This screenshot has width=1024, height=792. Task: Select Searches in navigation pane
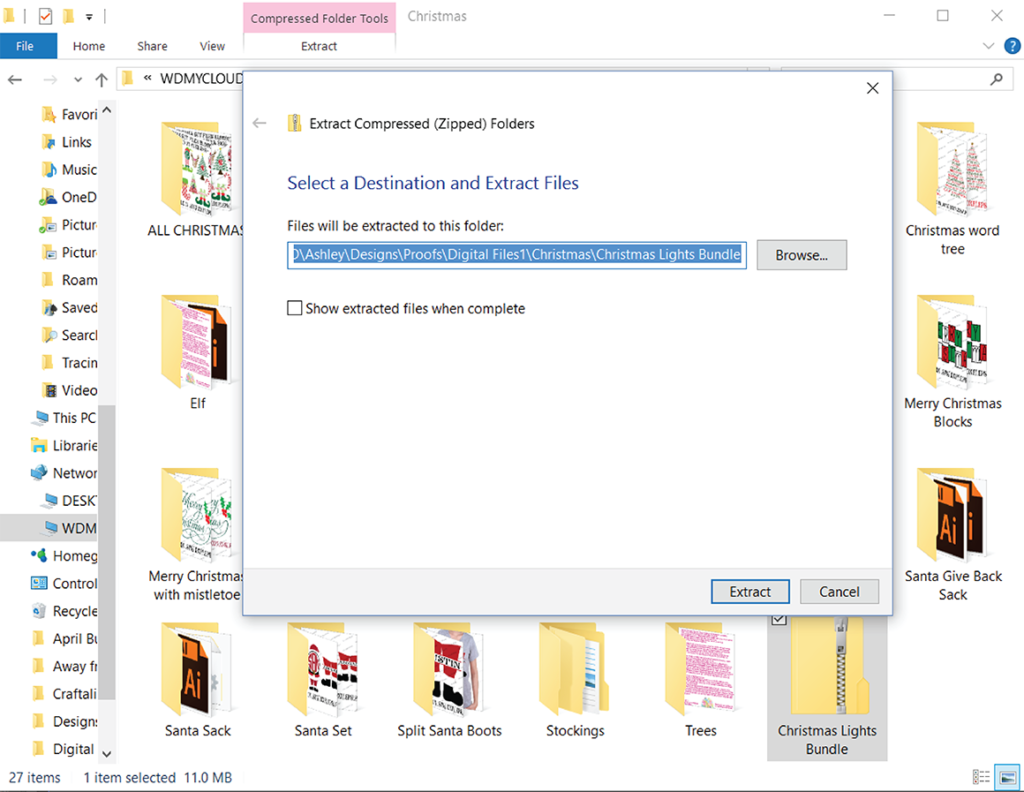[69, 335]
